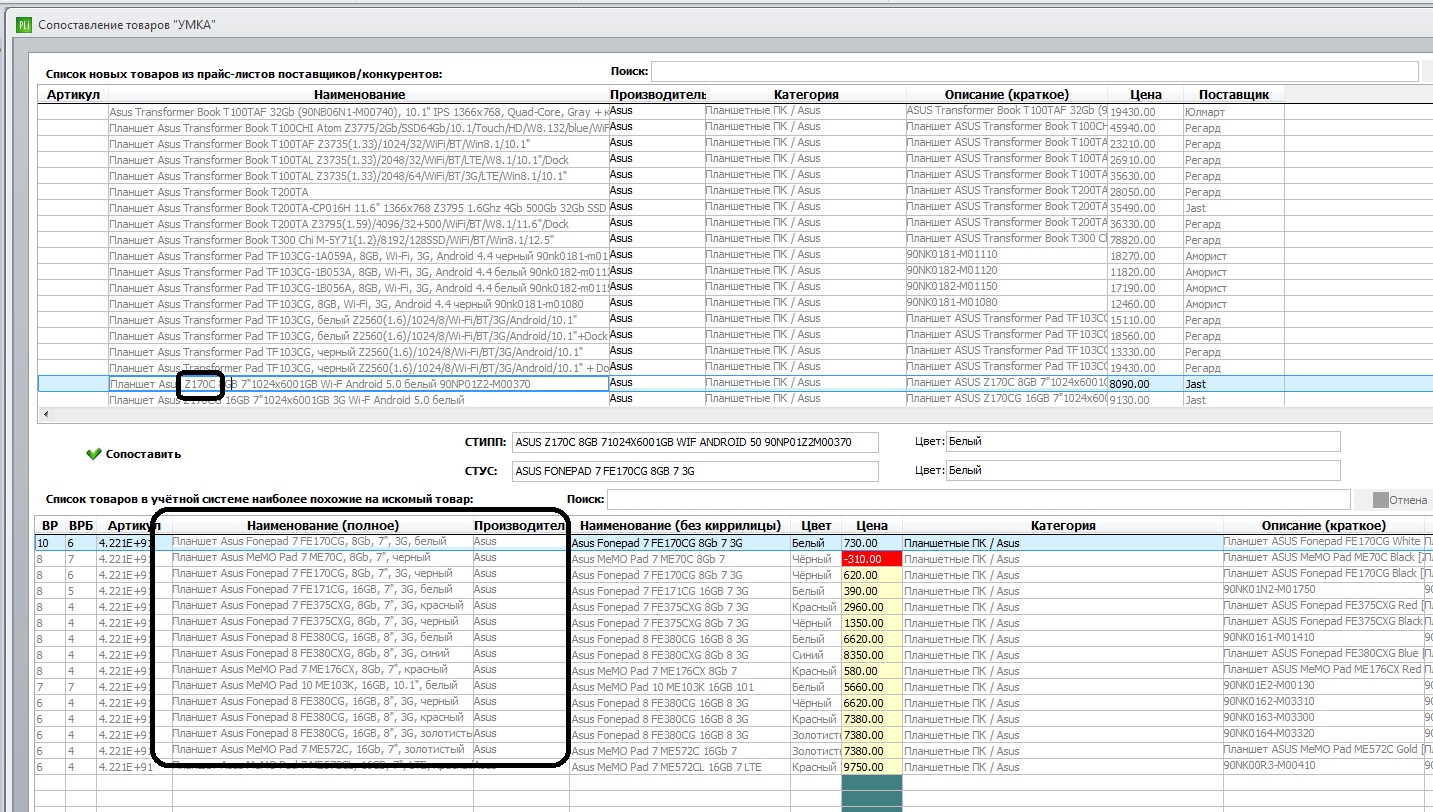Click the description cell 90NK00R3-M00410
Image resolution: width=1433 pixels, height=812 pixels.
click(1323, 766)
